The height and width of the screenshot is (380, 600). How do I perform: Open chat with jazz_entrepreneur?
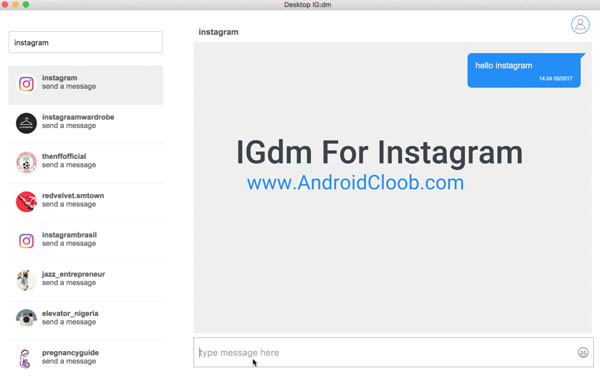point(86,281)
